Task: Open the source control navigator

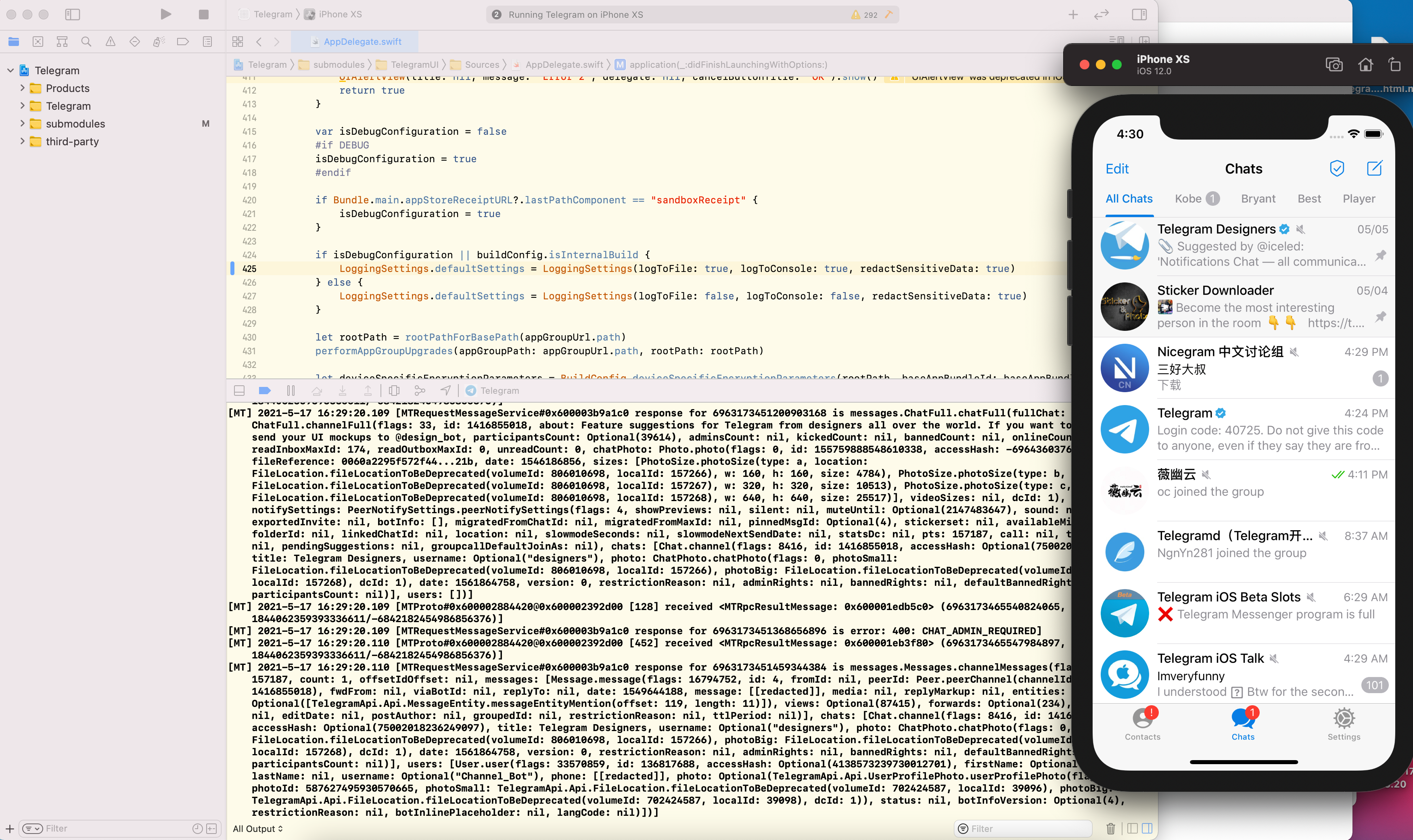Action: tap(38, 41)
